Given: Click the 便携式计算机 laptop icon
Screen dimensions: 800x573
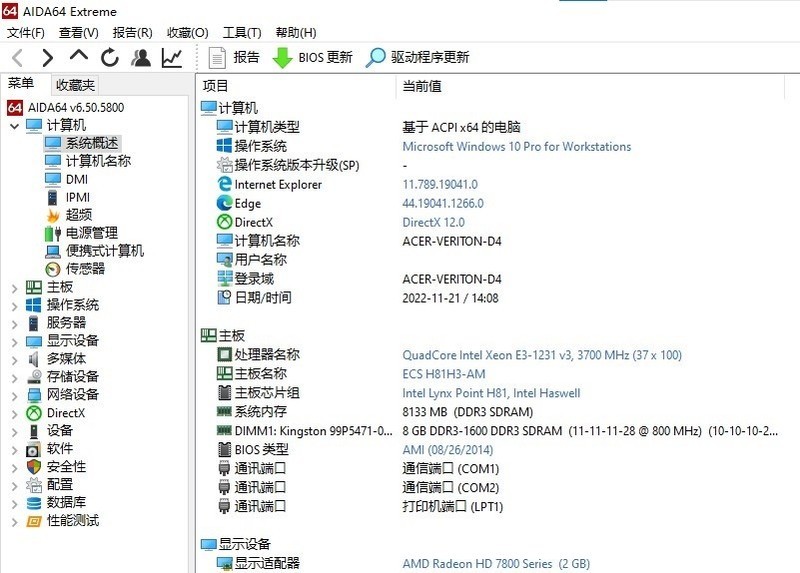Looking at the screenshot, I should tap(53, 252).
